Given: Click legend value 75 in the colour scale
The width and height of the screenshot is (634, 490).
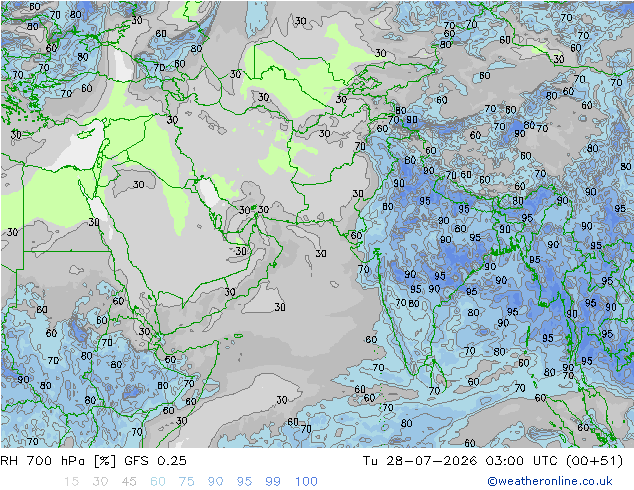Looking at the screenshot, I should (x=187, y=482).
